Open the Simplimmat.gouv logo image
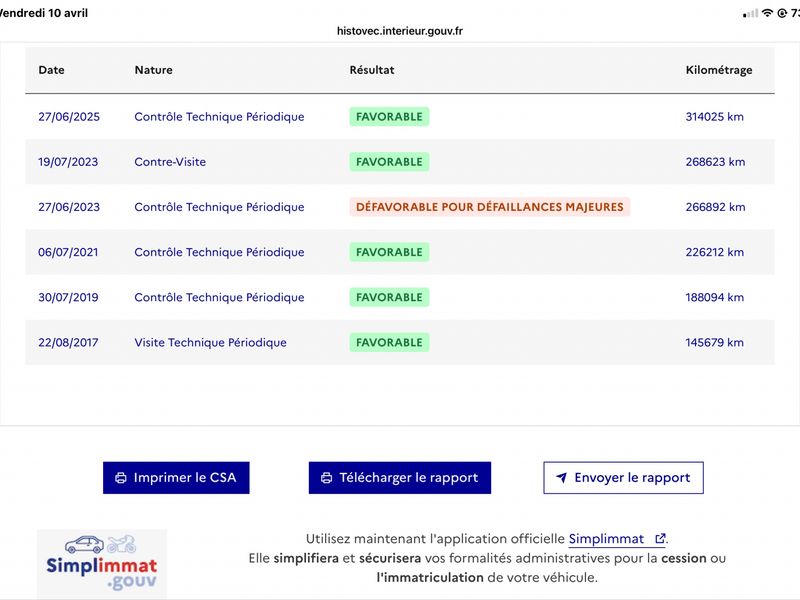 [102, 563]
